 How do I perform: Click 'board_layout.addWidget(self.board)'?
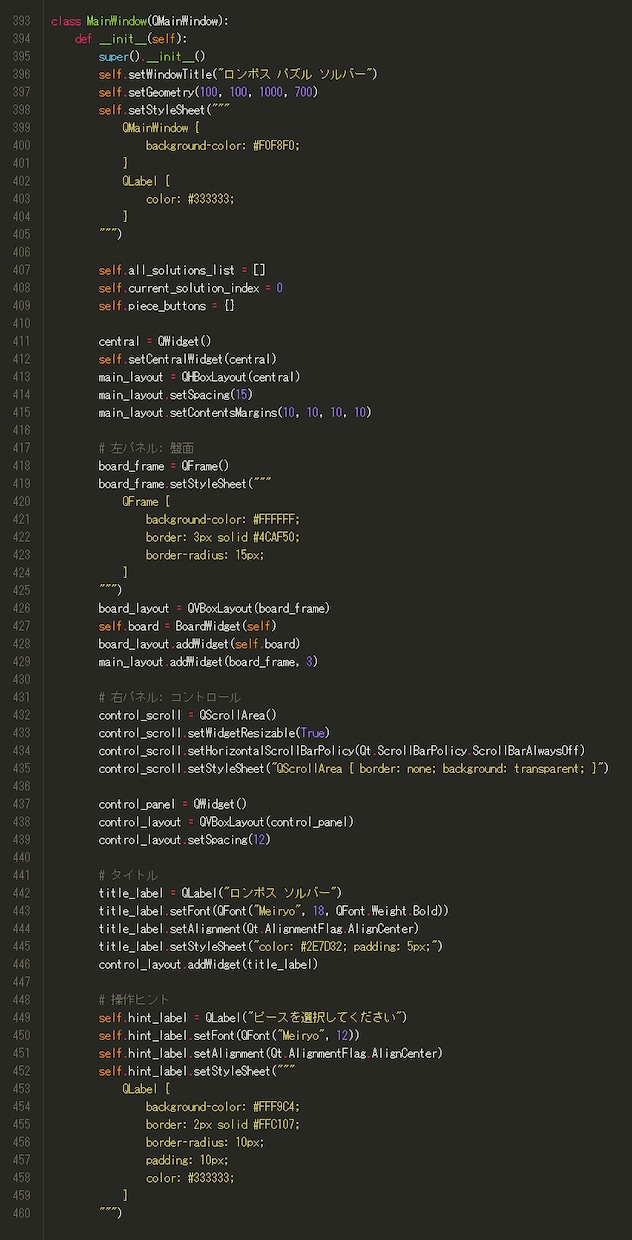199,643
